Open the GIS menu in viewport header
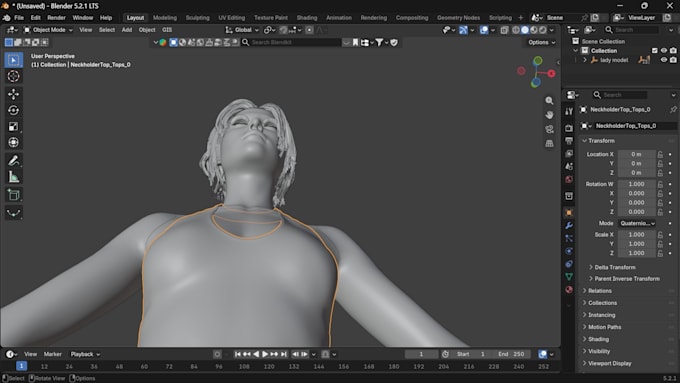 click(x=167, y=30)
